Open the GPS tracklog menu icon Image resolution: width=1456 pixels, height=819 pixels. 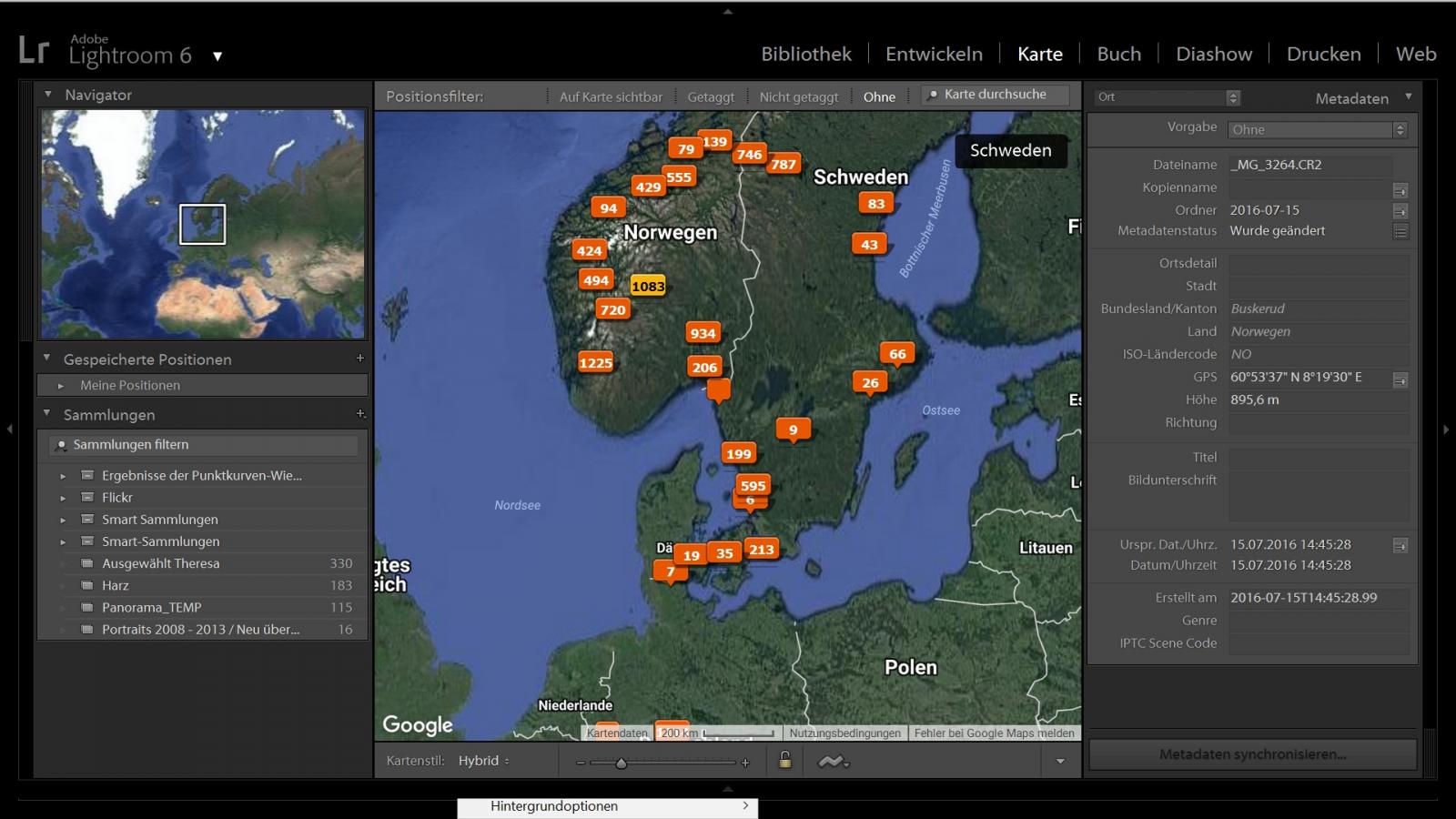[833, 762]
